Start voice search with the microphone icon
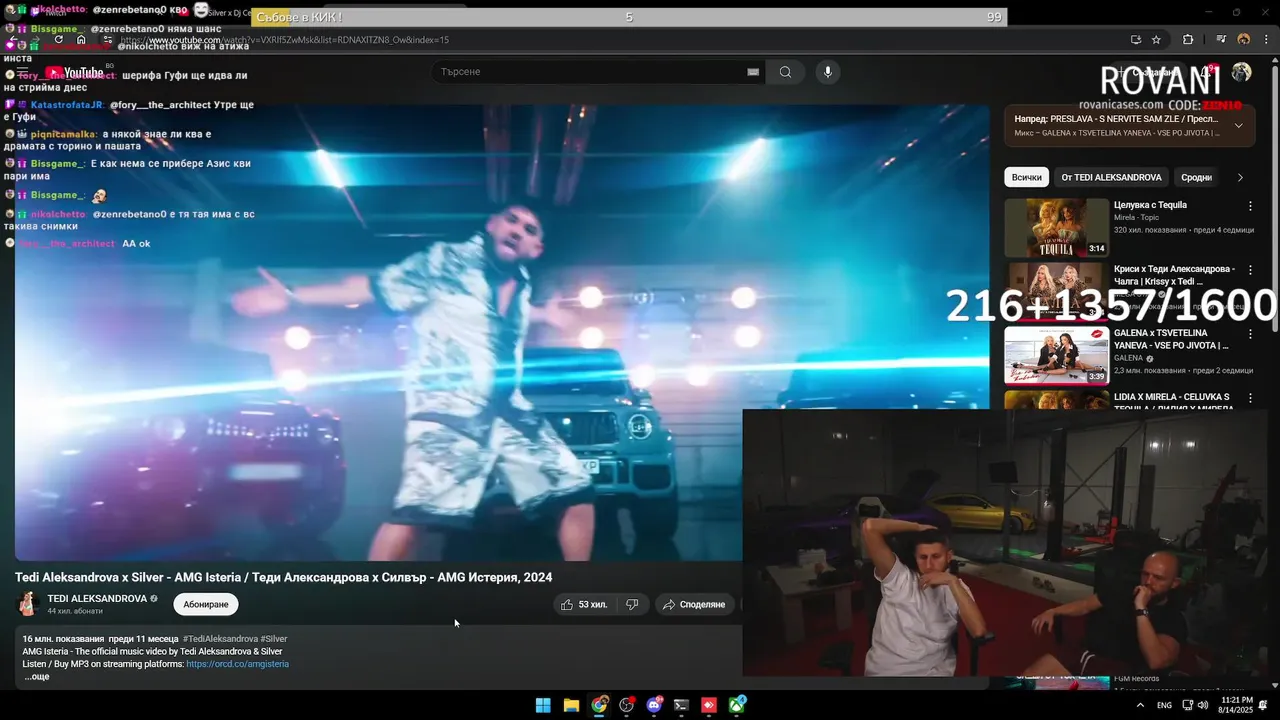The image size is (1280, 720). 827,72
